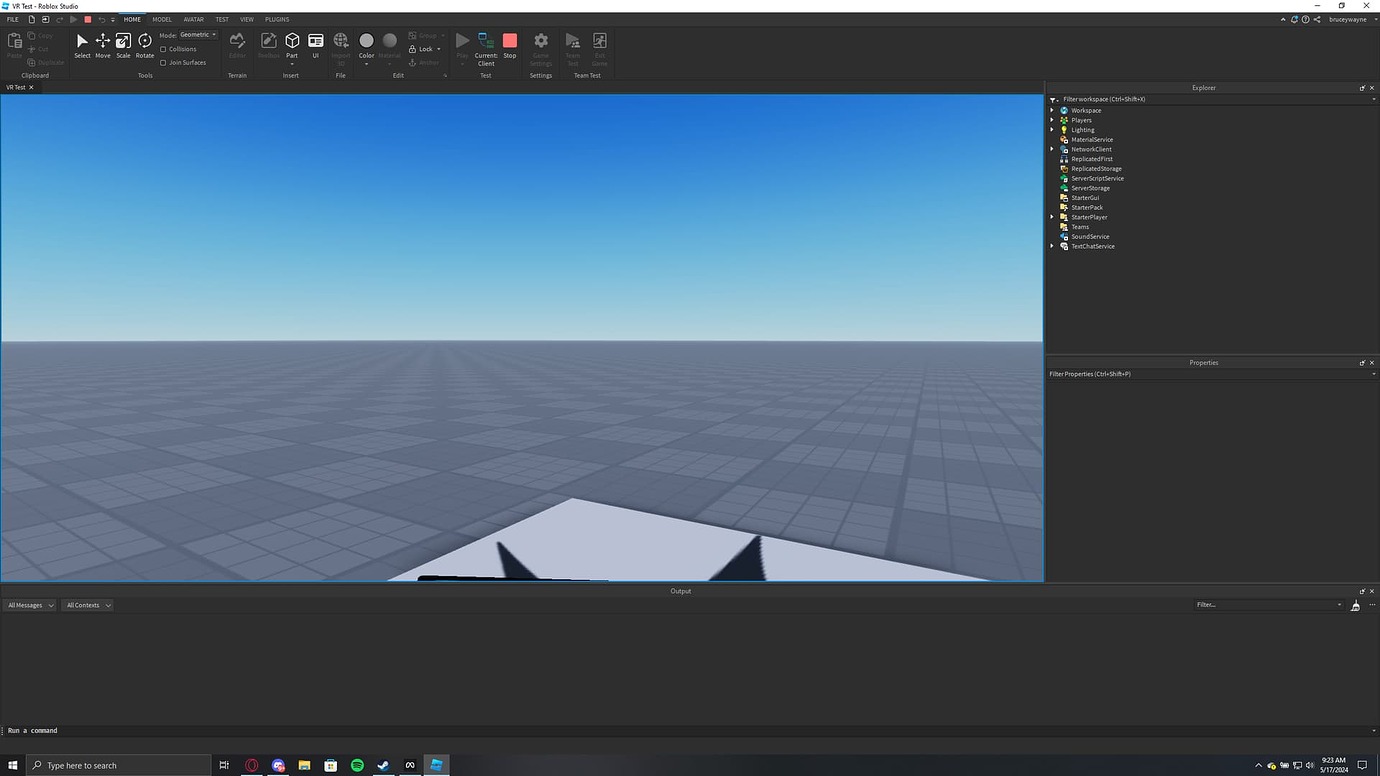
Task: Select the Move tool
Action: point(102,44)
